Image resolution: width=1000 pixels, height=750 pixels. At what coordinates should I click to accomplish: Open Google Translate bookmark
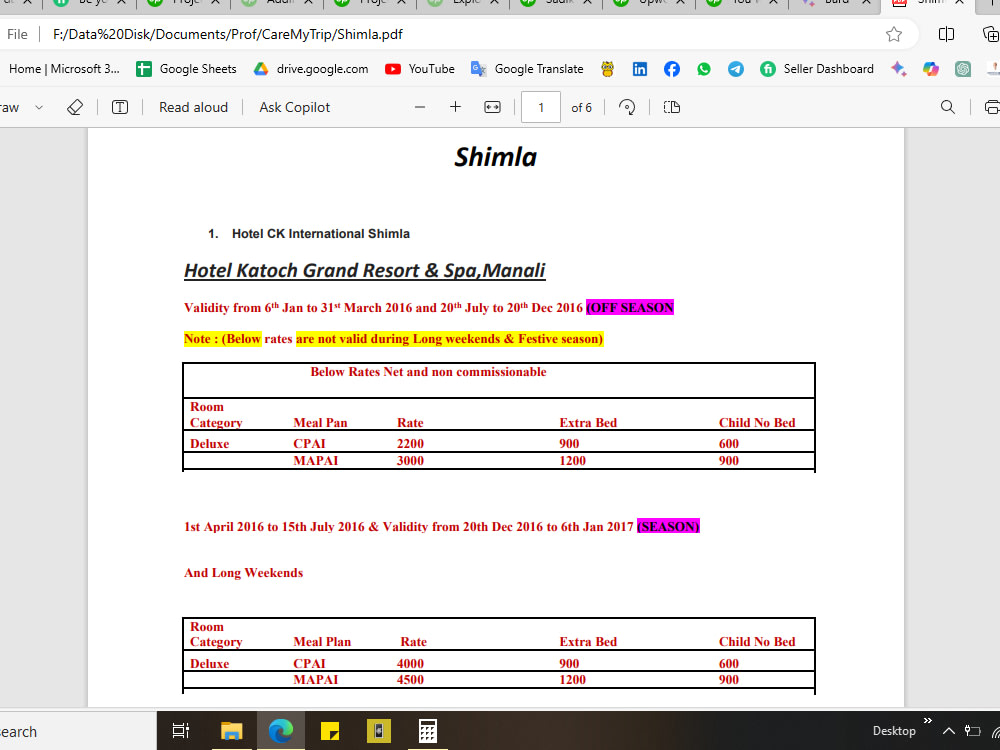click(x=527, y=69)
